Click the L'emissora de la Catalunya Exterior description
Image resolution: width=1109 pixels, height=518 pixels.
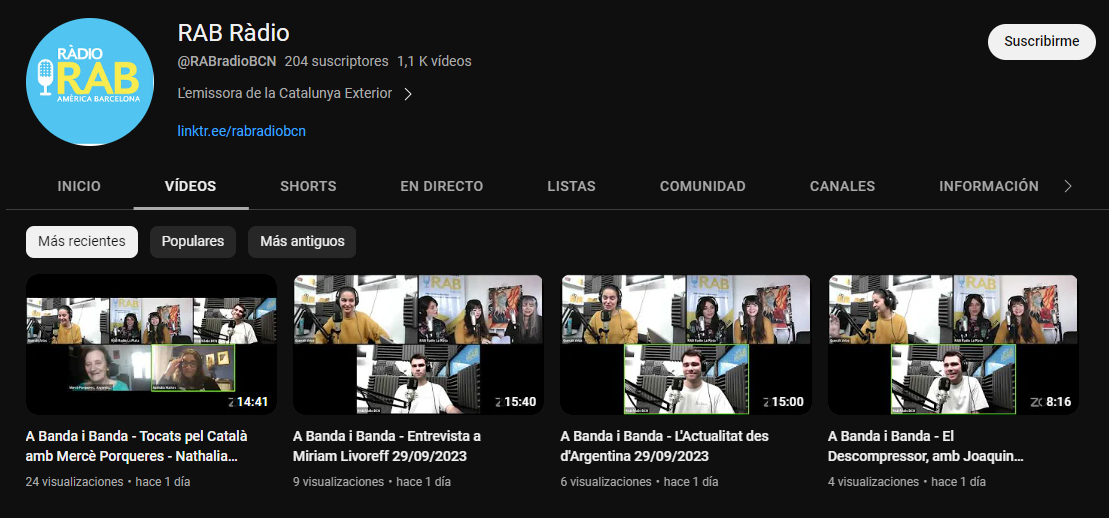(284, 94)
